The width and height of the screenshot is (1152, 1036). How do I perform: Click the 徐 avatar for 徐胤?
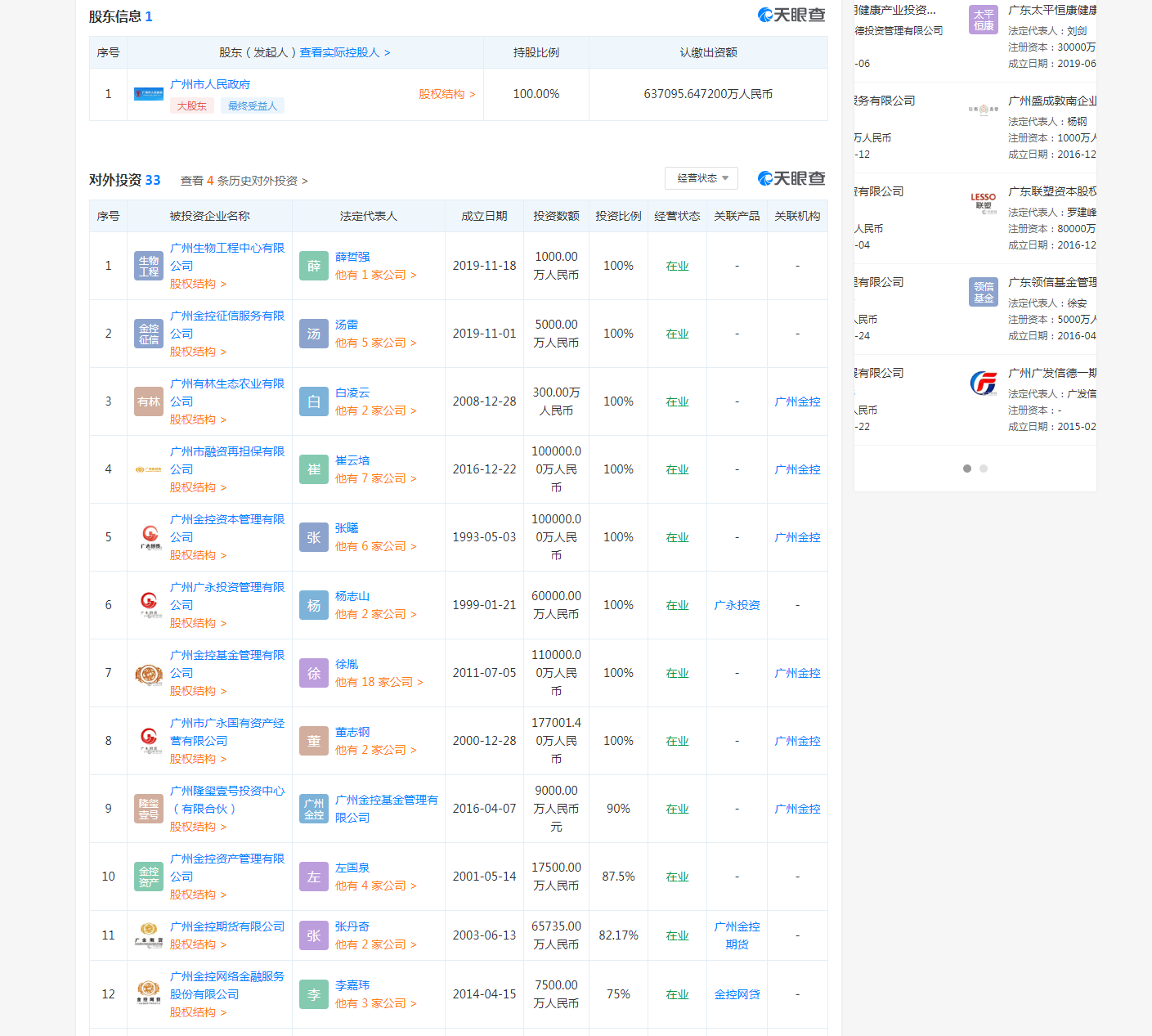tap(314, 673)
